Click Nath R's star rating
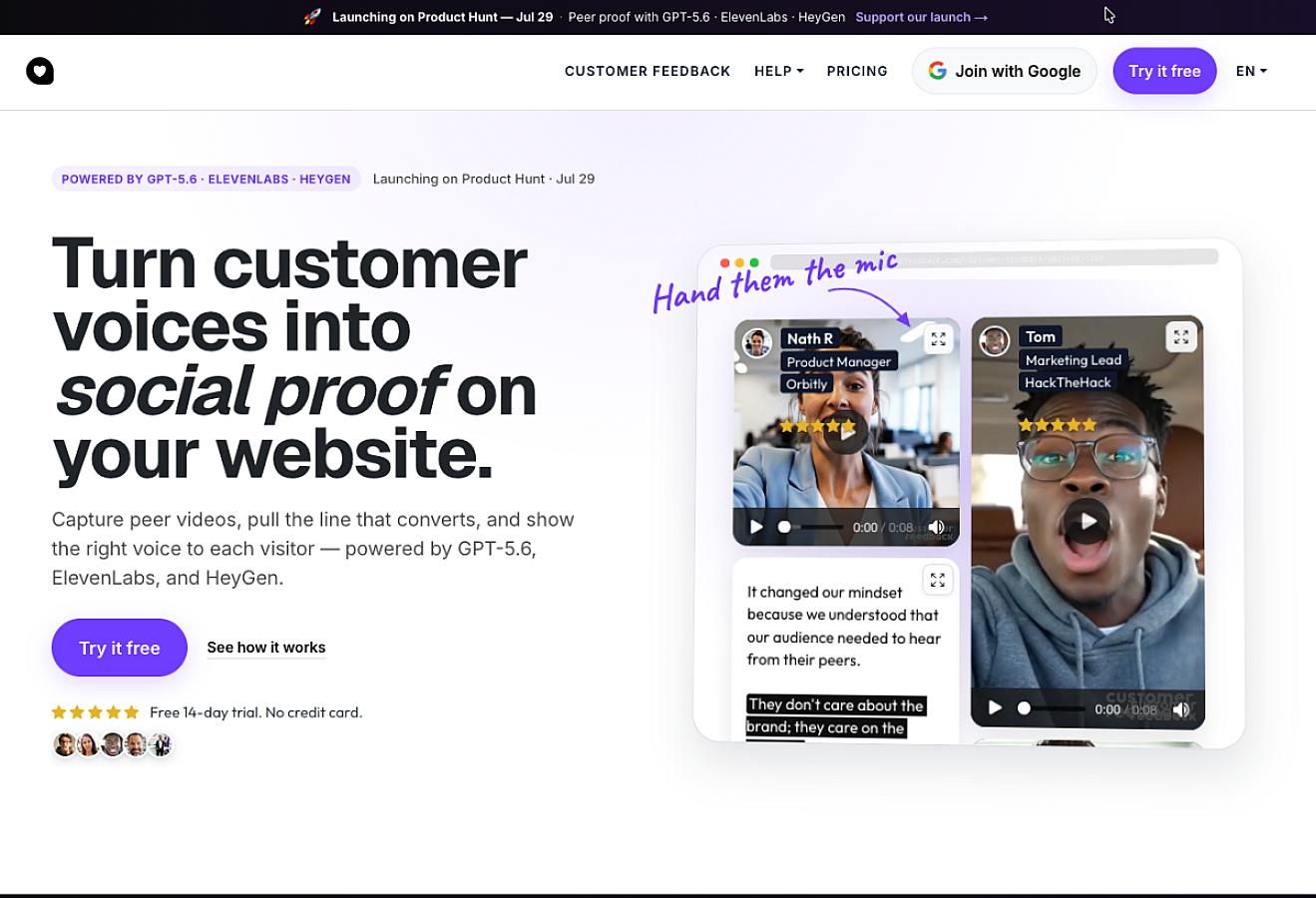Screen dimensions: 1316x898 coord(817,426)
